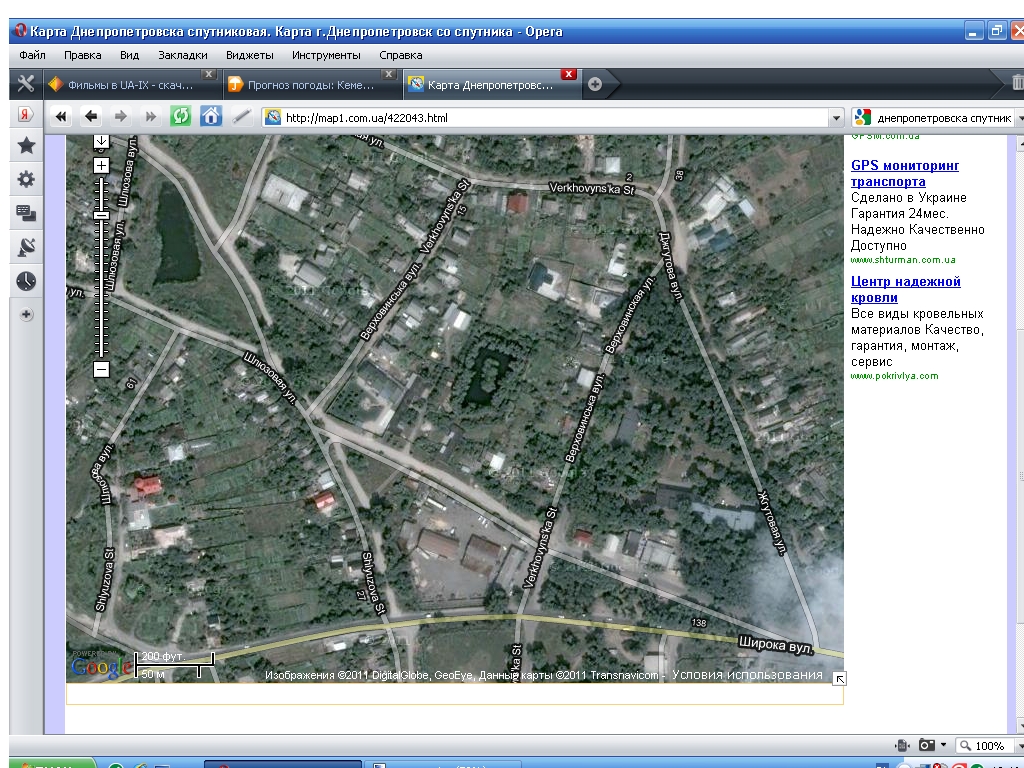Click the Rewind navigation button

[x=61, y=117]
